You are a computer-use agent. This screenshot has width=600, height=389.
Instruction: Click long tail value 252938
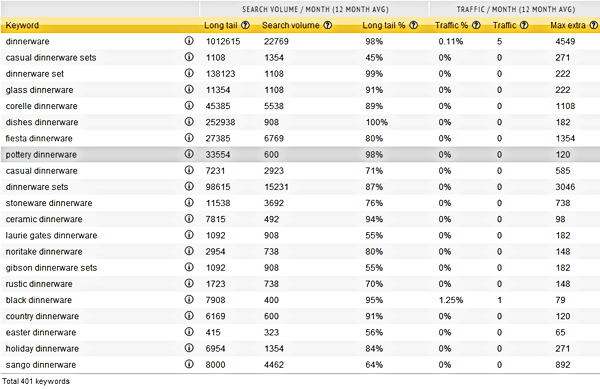tap(220, 122)
